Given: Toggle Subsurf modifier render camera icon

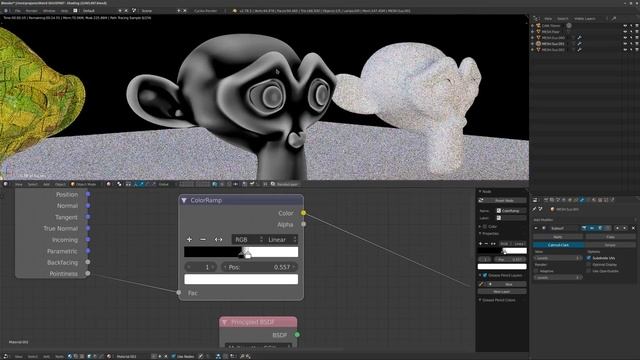Looking at the screenshot, I should pos(584,228).
